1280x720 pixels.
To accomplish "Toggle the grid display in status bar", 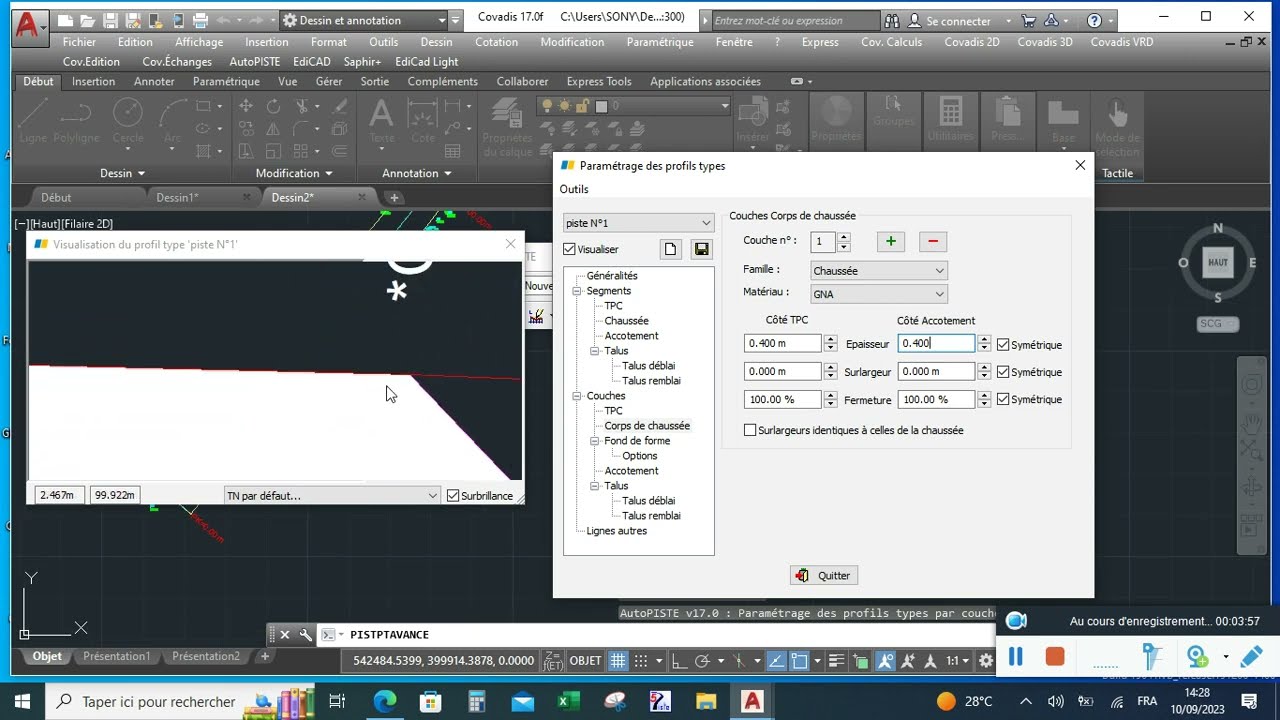I will click(x=618, y=661).
